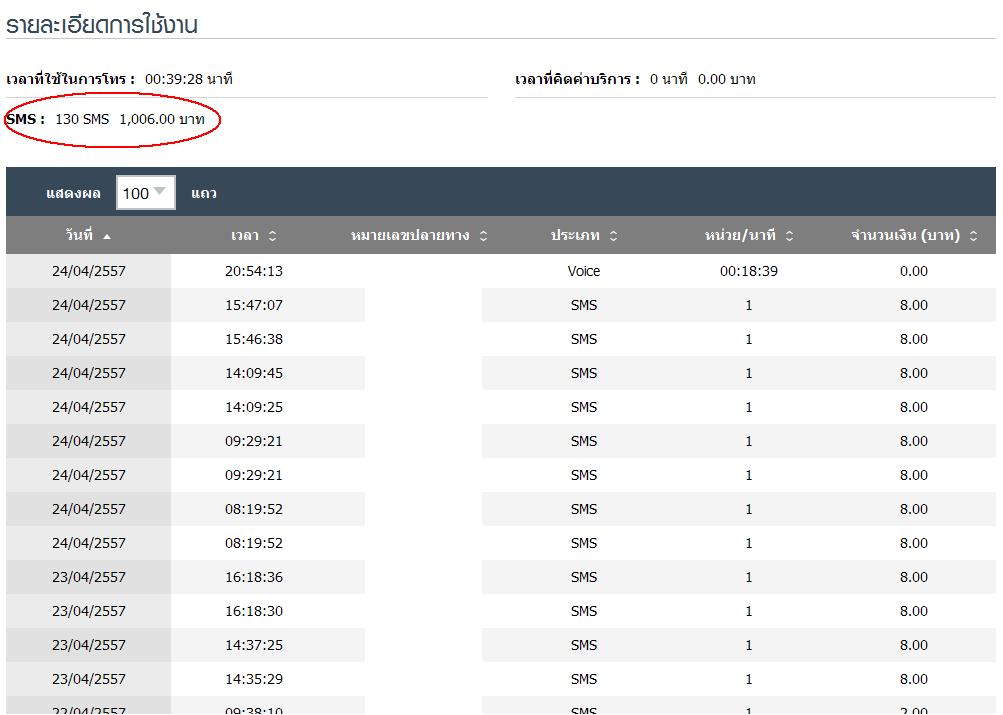
Task: Sort by เวลา column header
Action: [253, 235]
